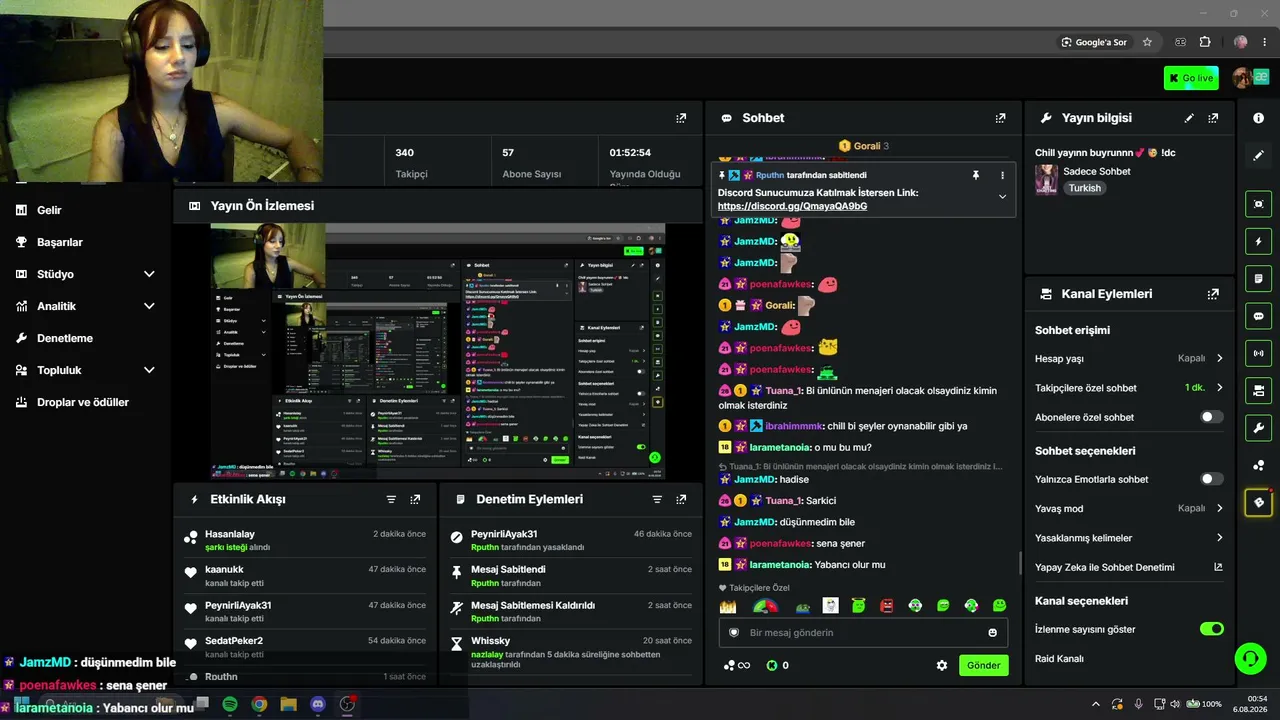Open the browser extensions puzzle icon
This screenshot has height=720, width=1280.
coord(1204,42)
